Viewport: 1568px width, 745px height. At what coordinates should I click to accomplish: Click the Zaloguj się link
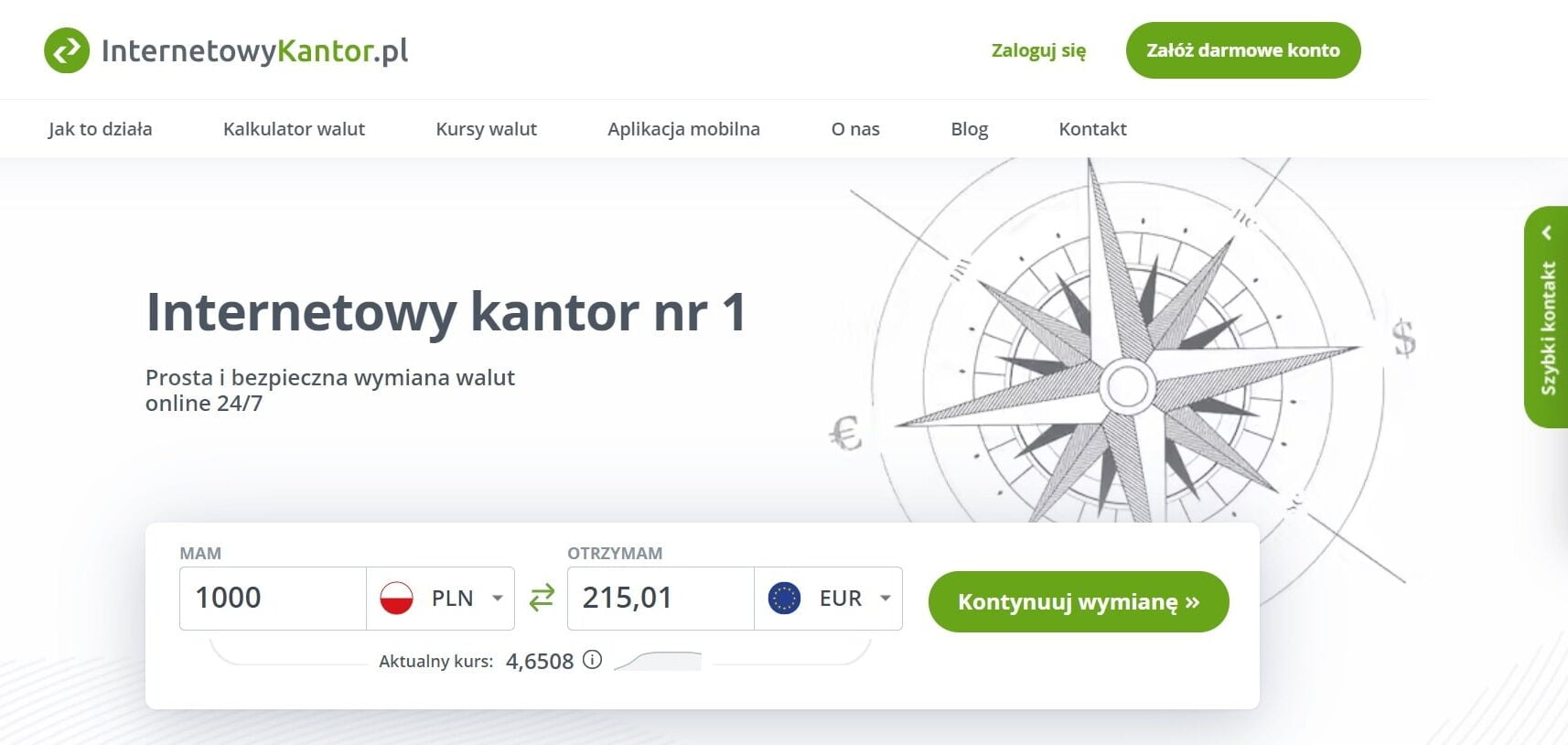1038,50
